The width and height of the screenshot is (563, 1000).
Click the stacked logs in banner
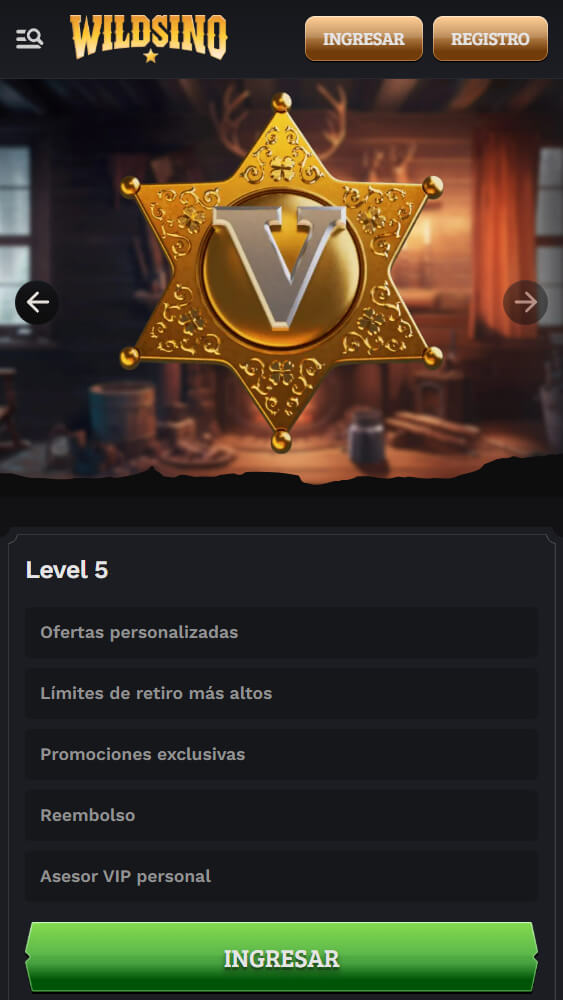432,429
